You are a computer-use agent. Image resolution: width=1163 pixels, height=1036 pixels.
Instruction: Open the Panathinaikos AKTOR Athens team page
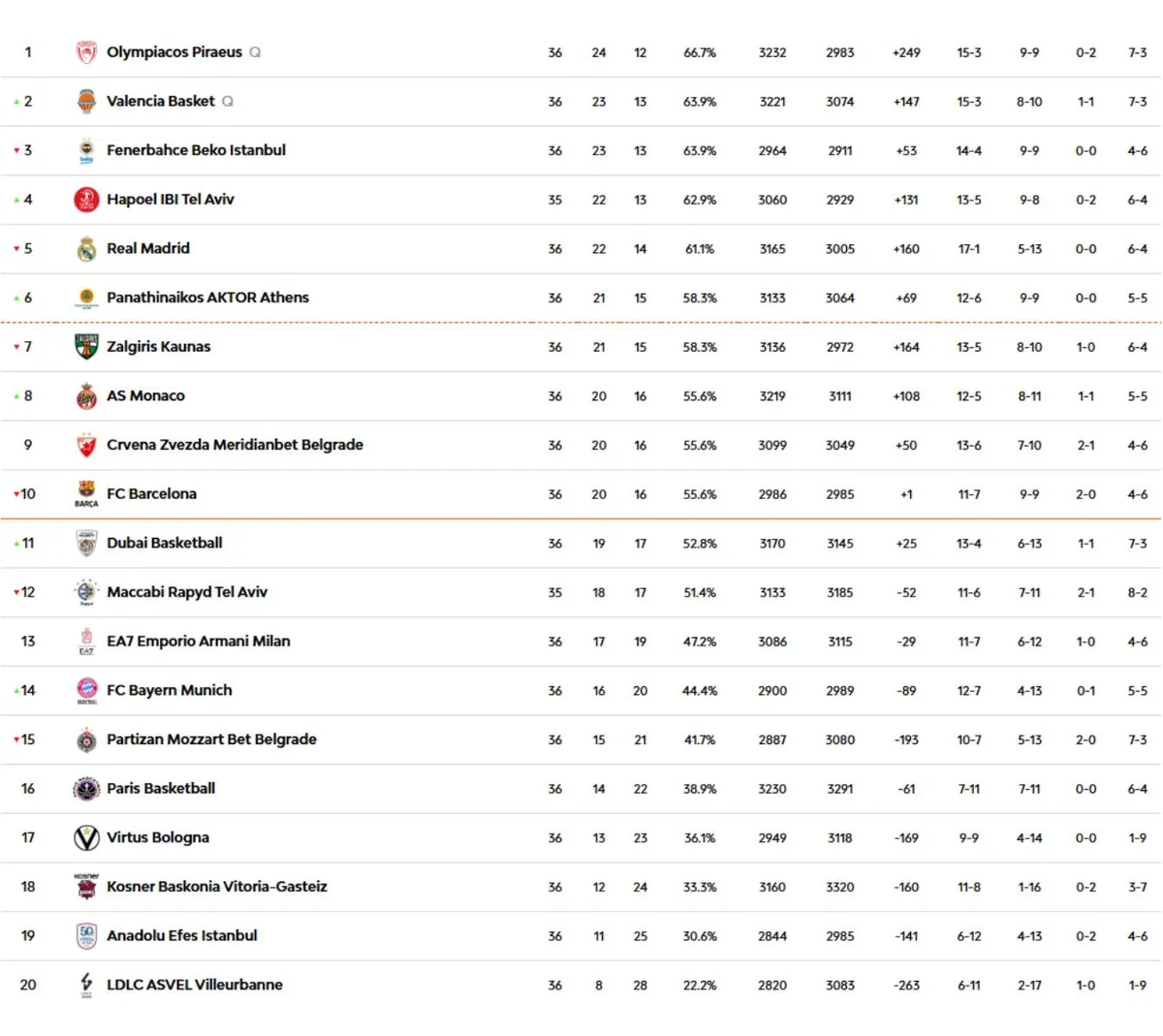pyautogui.click(x=207, y=298)
